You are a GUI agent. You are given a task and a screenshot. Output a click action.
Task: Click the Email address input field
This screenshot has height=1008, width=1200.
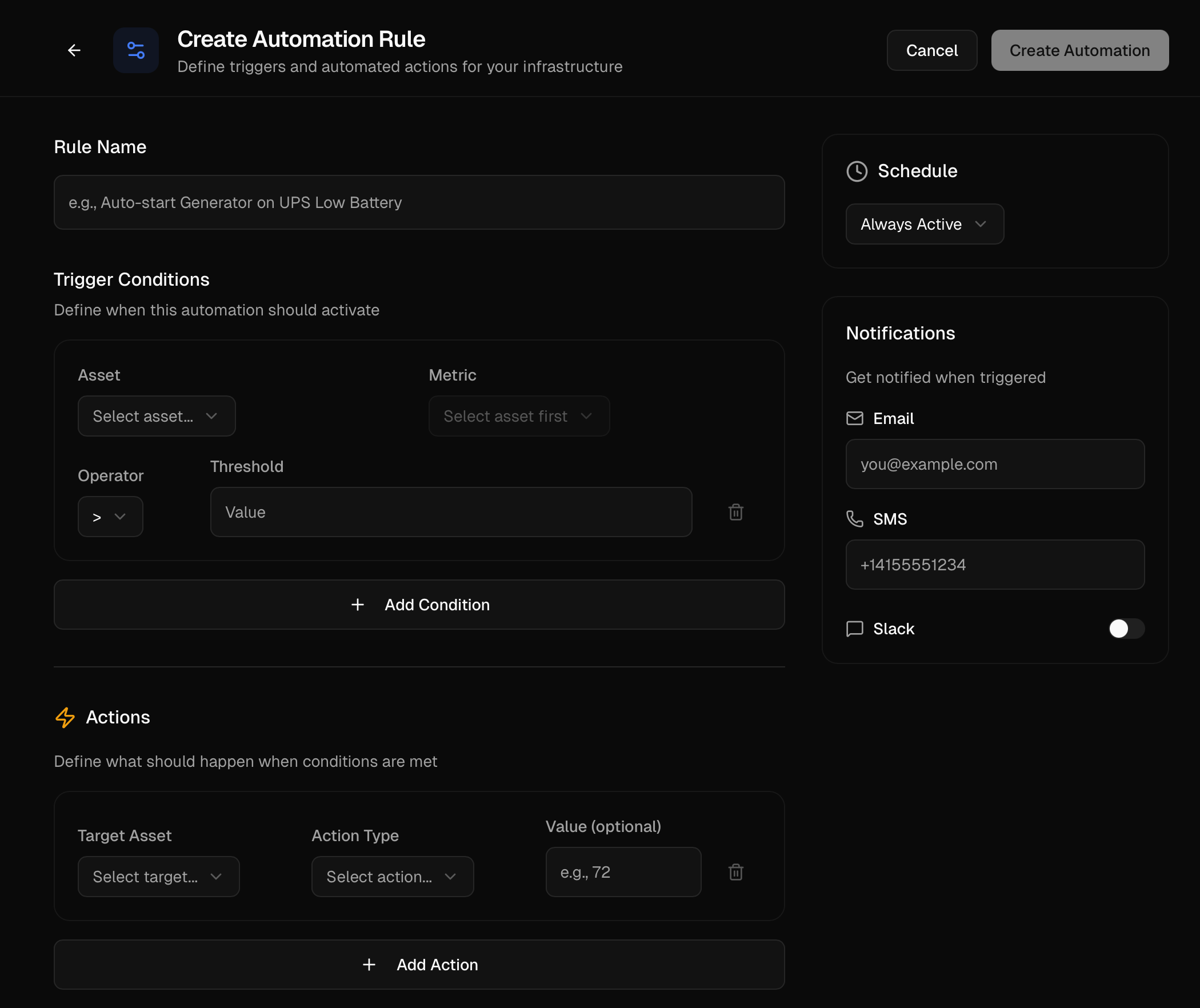[x=995, y=464]
